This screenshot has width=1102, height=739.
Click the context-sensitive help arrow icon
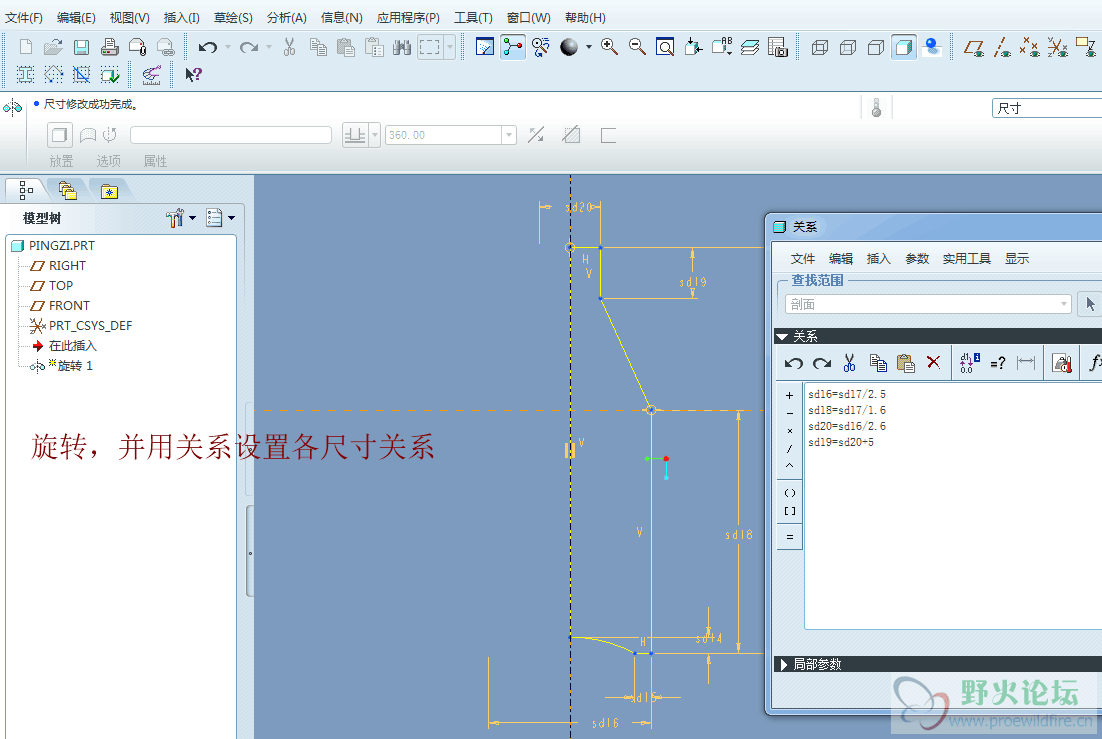(193, 74)
